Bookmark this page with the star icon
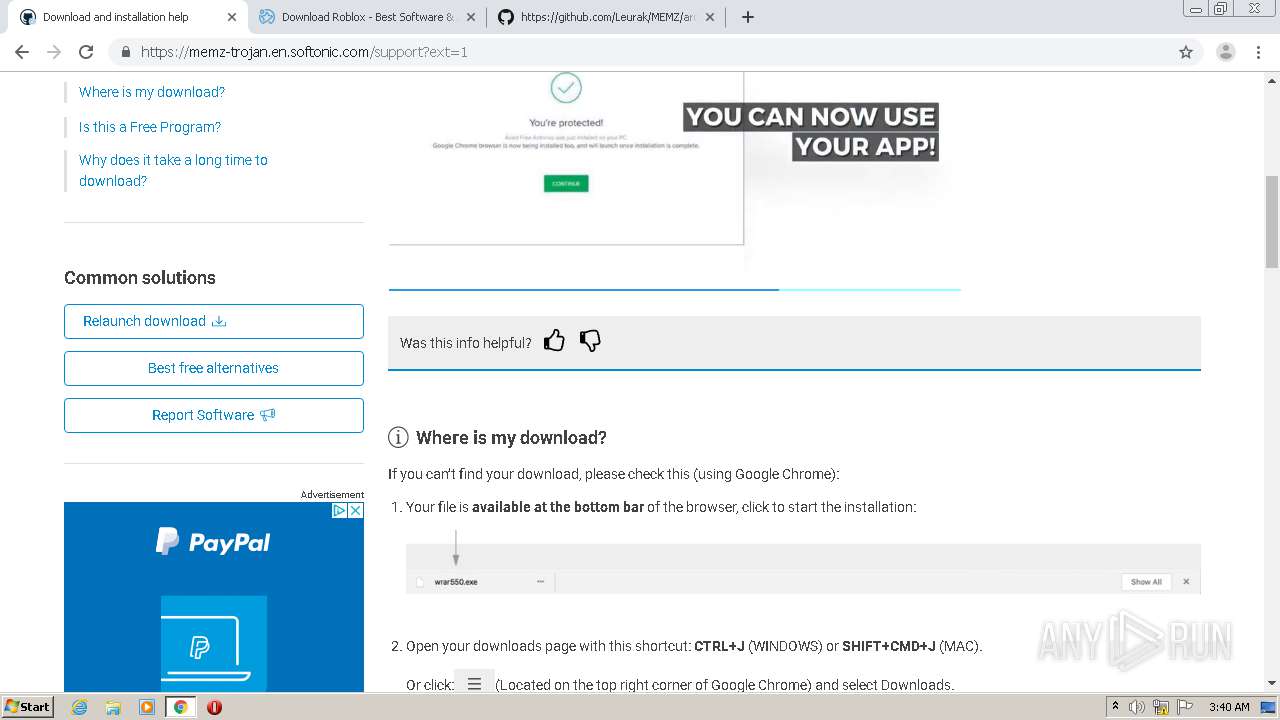1280x720 pixels. (x=1186, y=52)
